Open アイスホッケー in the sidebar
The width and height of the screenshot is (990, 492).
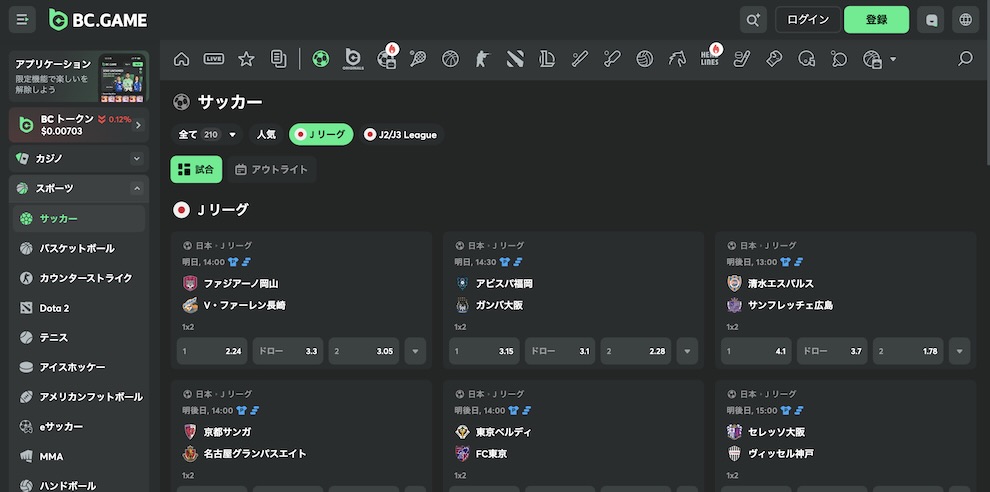point(79,367)
